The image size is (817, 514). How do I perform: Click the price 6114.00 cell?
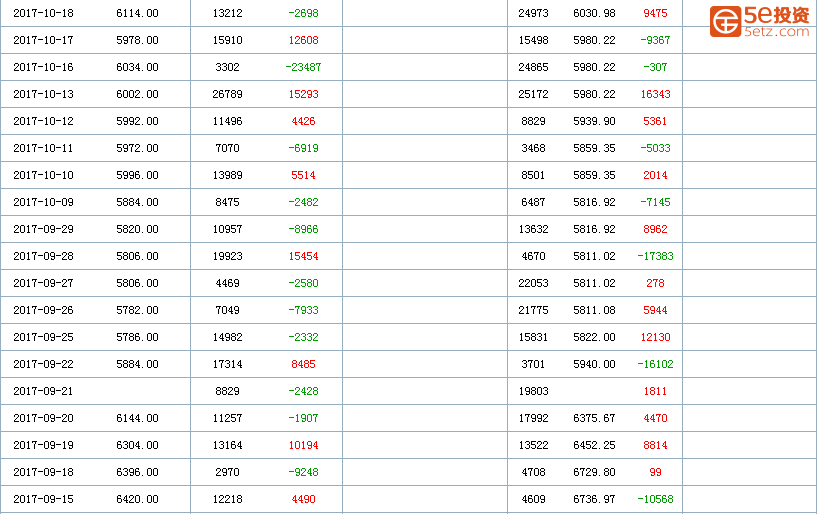[x=137, y=13]
